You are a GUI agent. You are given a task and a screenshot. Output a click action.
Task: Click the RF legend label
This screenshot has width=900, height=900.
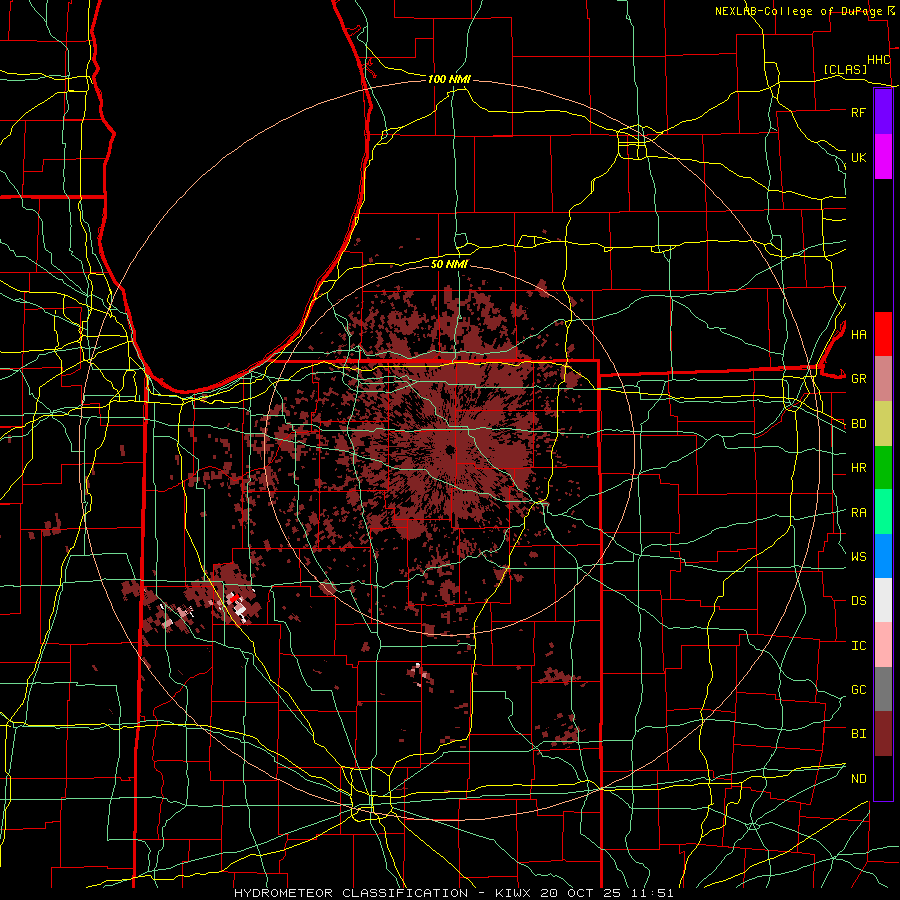point(858,112)
